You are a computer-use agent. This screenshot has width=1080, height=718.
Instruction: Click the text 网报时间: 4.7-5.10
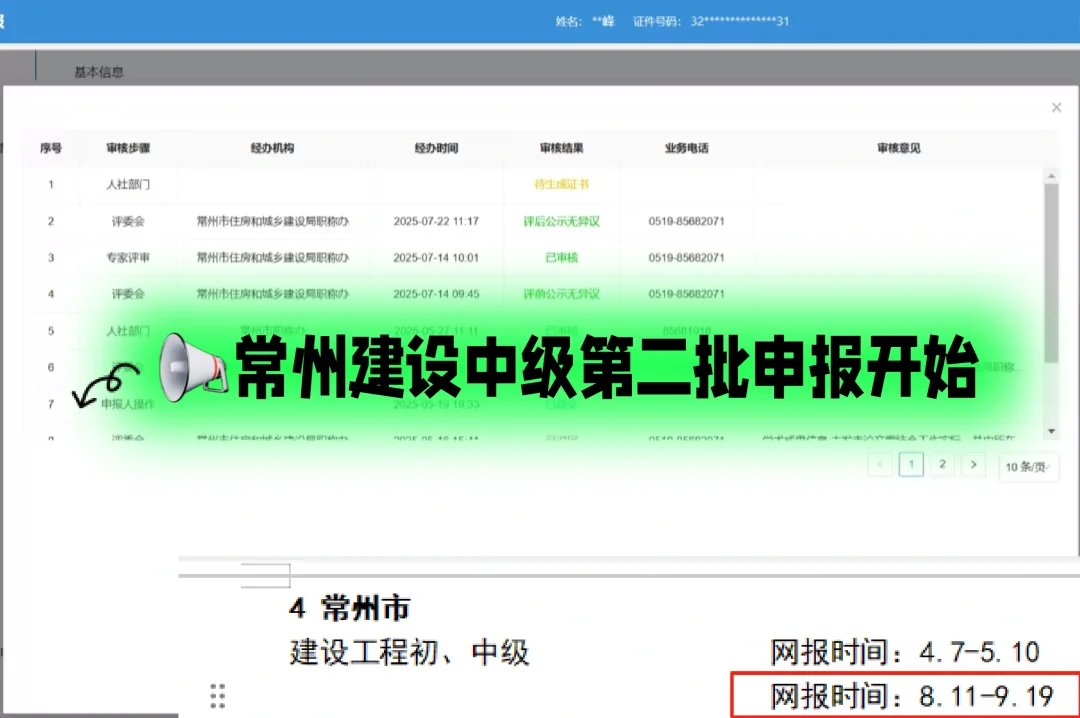tap(905, 652)
